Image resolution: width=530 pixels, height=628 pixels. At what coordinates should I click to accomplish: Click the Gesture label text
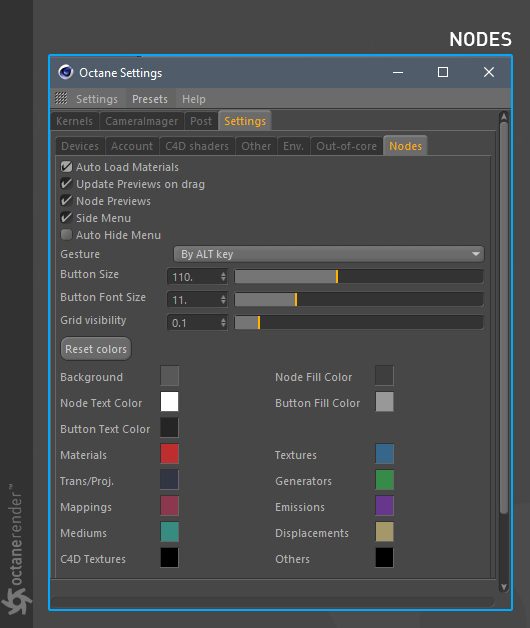pos(80,254)
